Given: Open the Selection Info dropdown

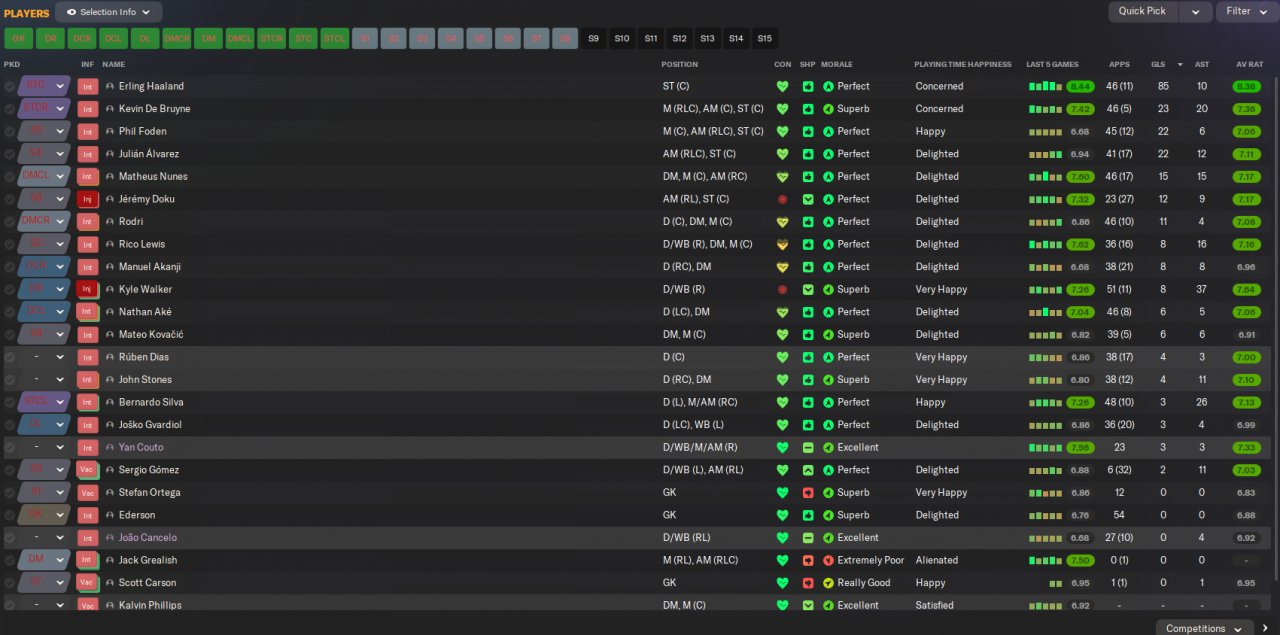Looking at the screenshot, I should coord(108,12).
